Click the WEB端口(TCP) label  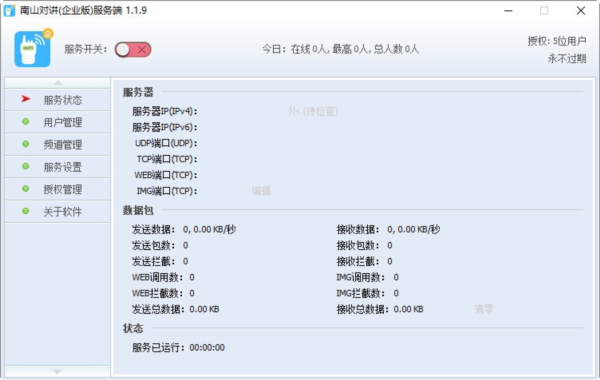(166, 175)
